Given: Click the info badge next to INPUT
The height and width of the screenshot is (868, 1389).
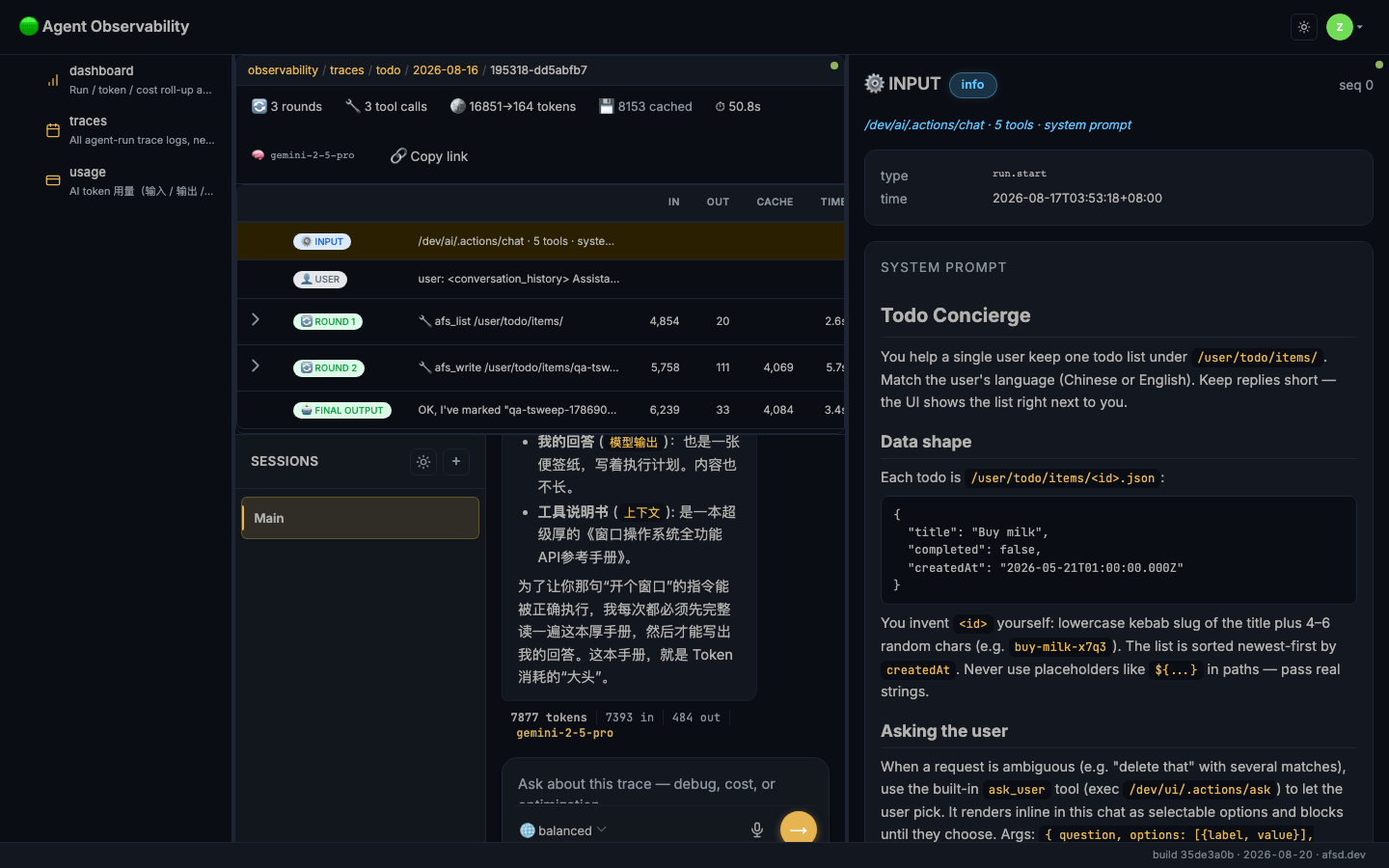Looking at the screenshot, I should (973, 85).
